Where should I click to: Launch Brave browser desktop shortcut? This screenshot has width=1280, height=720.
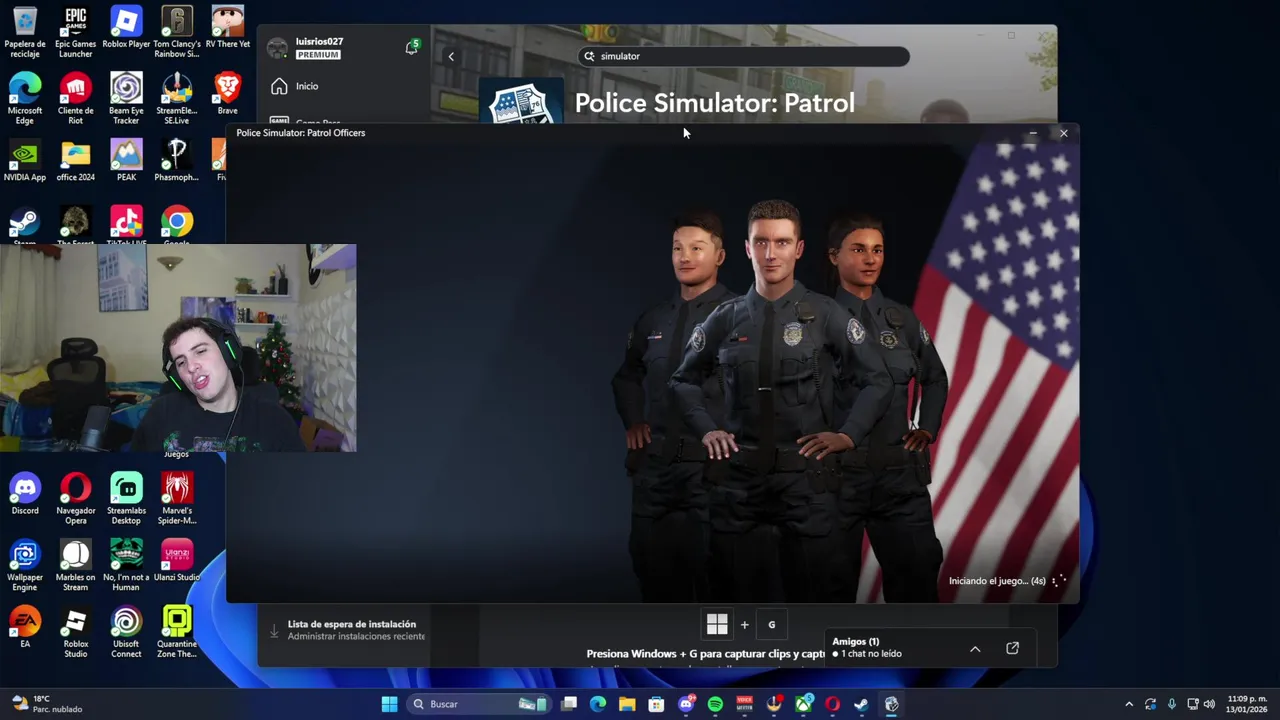click(228, 93)
